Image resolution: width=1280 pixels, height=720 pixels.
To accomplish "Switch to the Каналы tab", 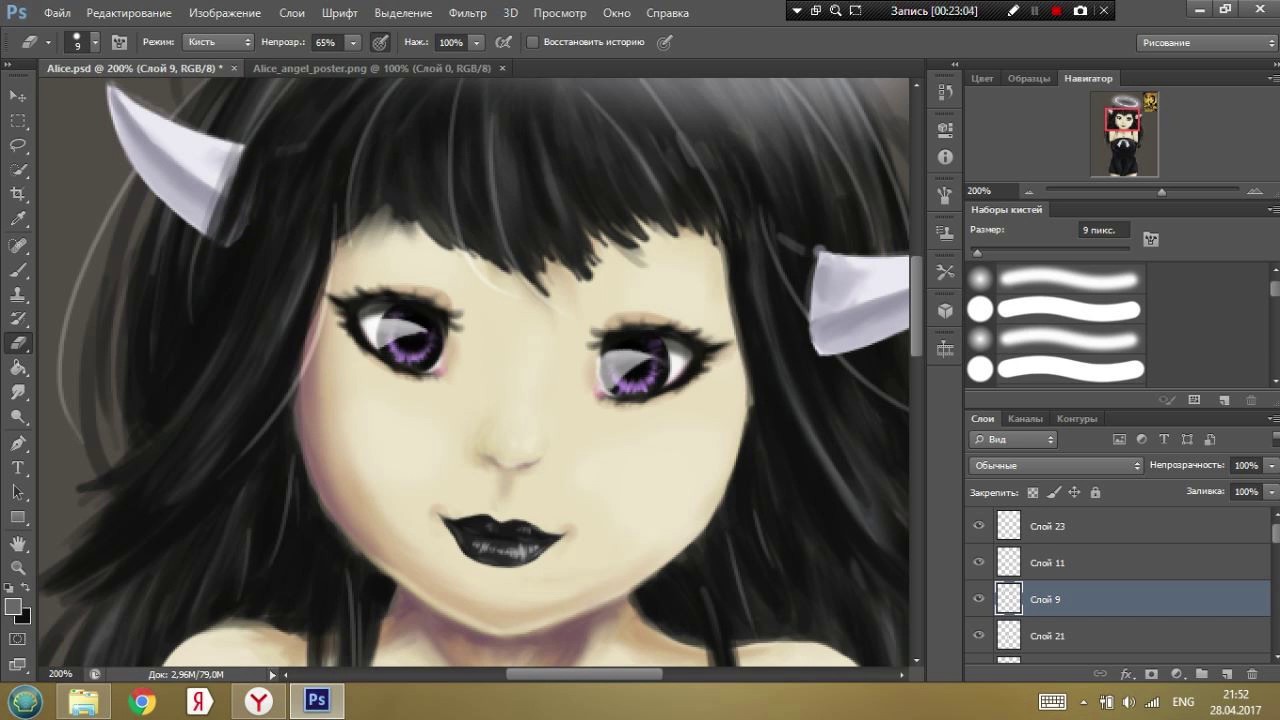I will click(x=1025, y=418).
